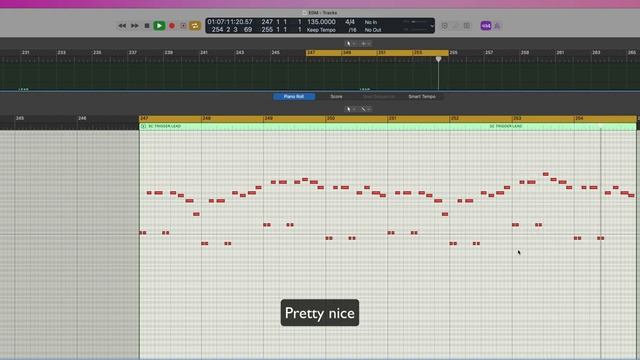Image resolution: width=640 pixels, height=360 pixels.
Task: Click the SMPTE time display 01:07:11:20.57
Action: point(230,22)
